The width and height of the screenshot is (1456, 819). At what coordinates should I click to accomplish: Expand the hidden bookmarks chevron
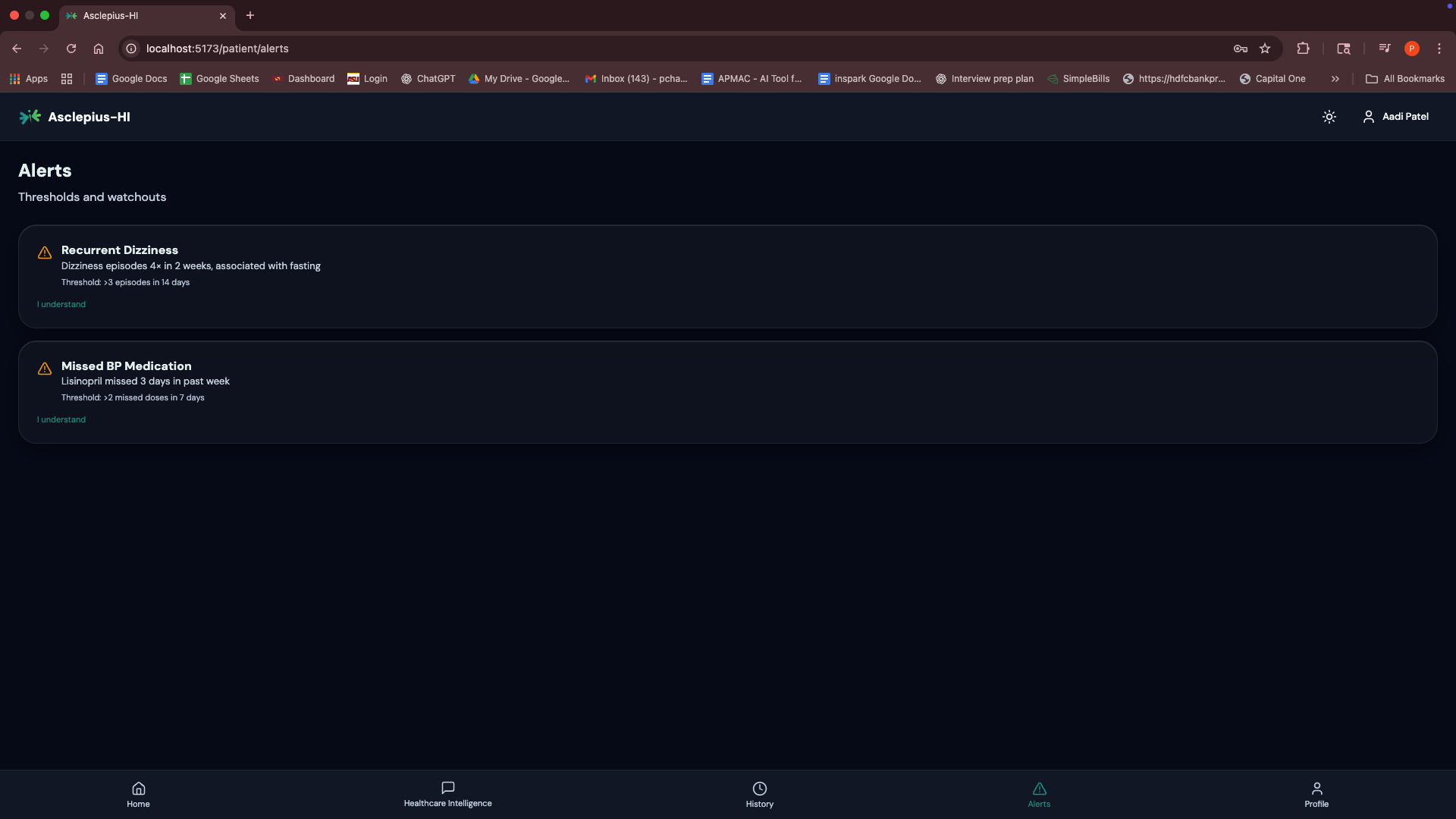click(1335, 79)
